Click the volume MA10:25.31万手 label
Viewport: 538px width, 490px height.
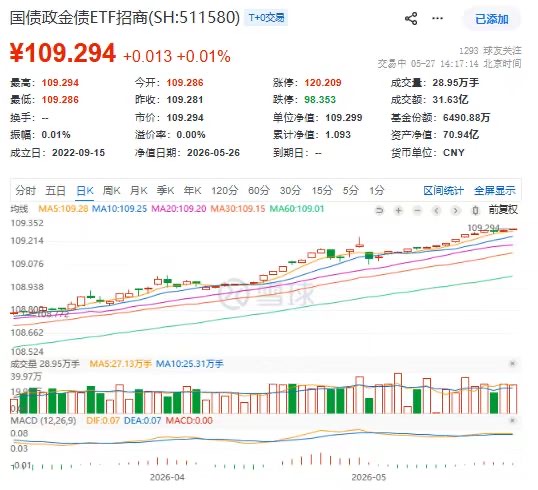[x=189, y=364]
